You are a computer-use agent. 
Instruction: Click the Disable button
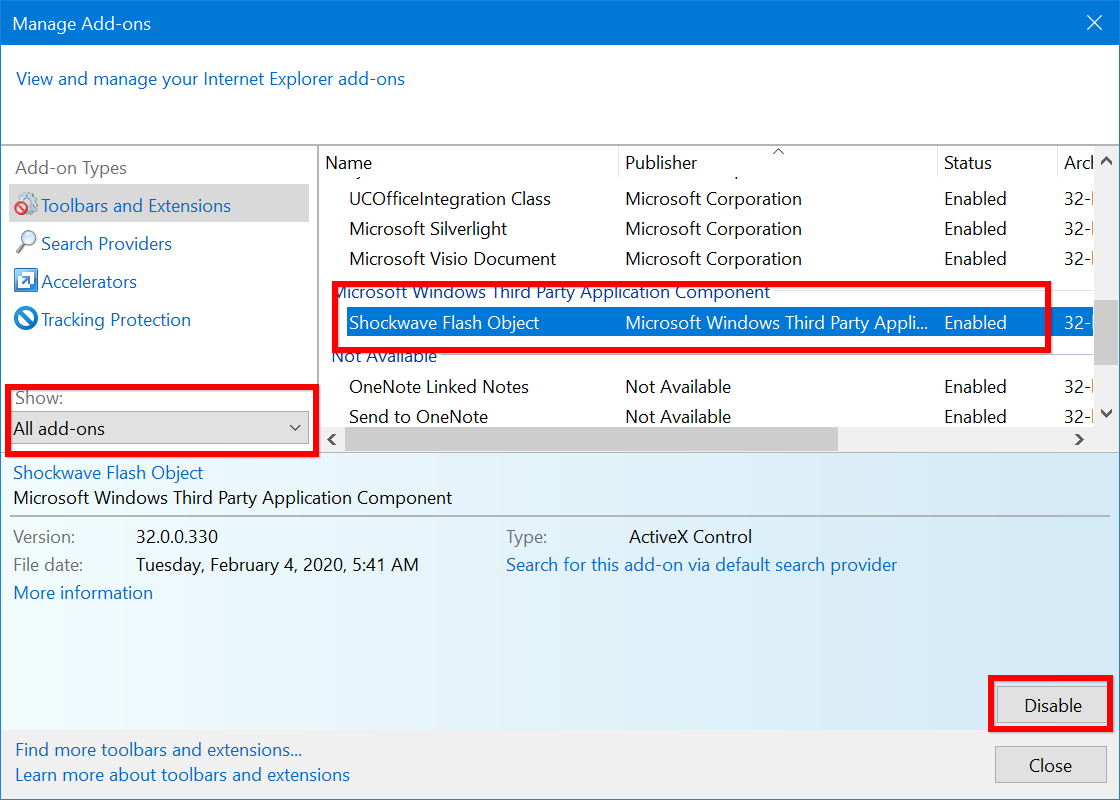pos(1052,705)
